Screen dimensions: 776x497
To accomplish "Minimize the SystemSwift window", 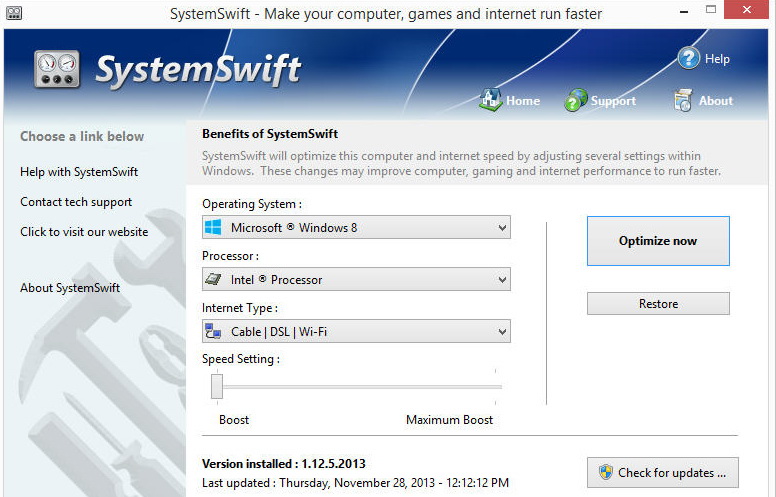I will click(684, 11).
